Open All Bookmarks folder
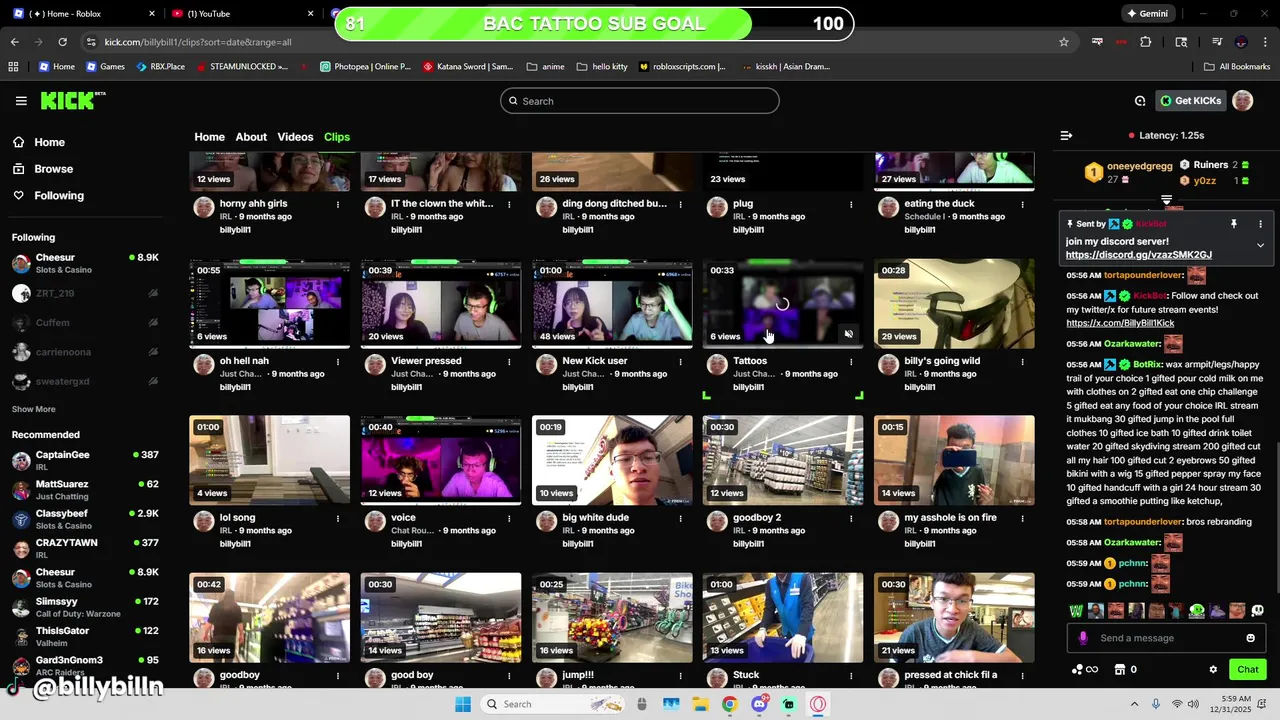Screen dimensions: 1280x720 1237,67
